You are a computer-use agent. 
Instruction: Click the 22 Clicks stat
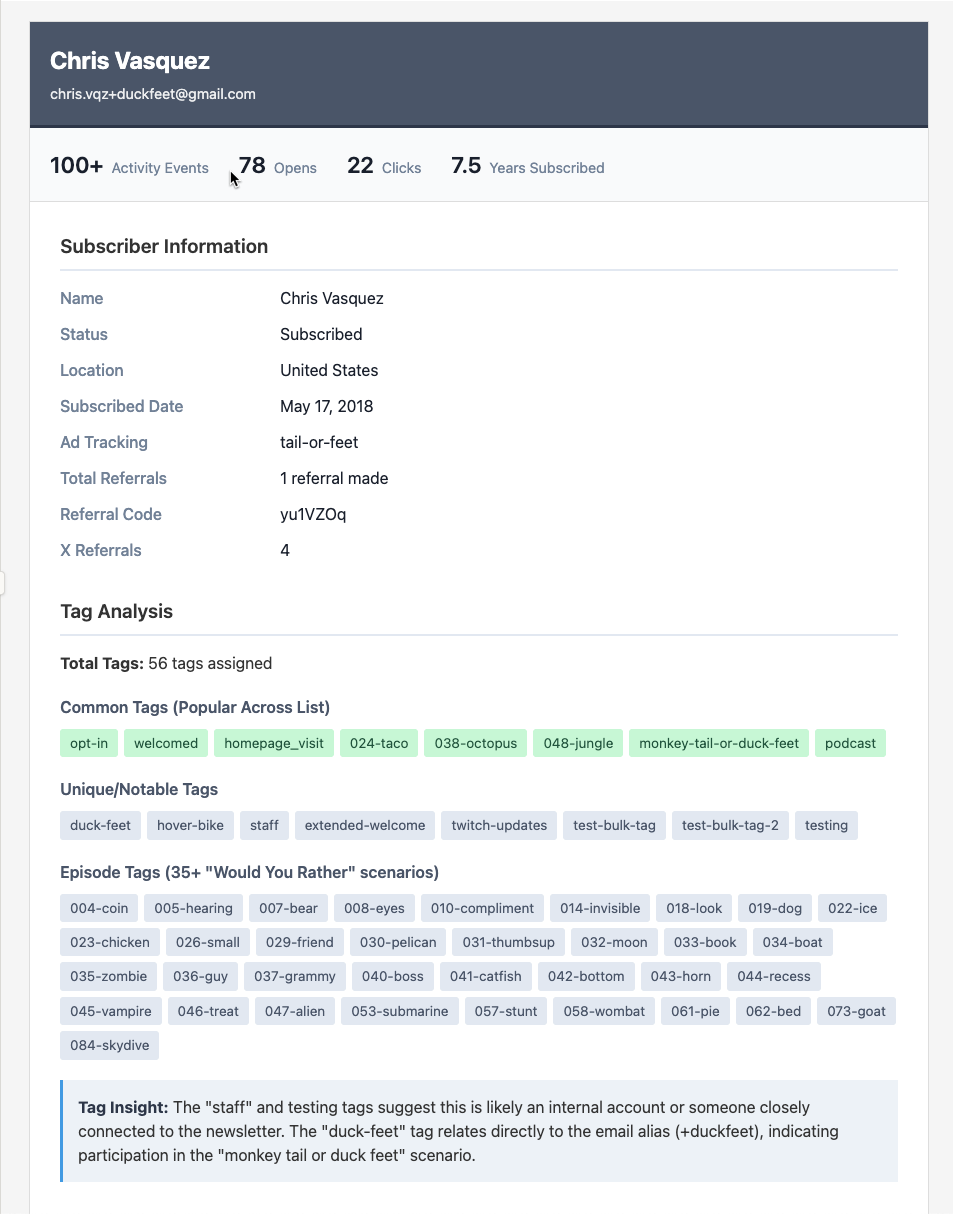[x=384, y=166]
